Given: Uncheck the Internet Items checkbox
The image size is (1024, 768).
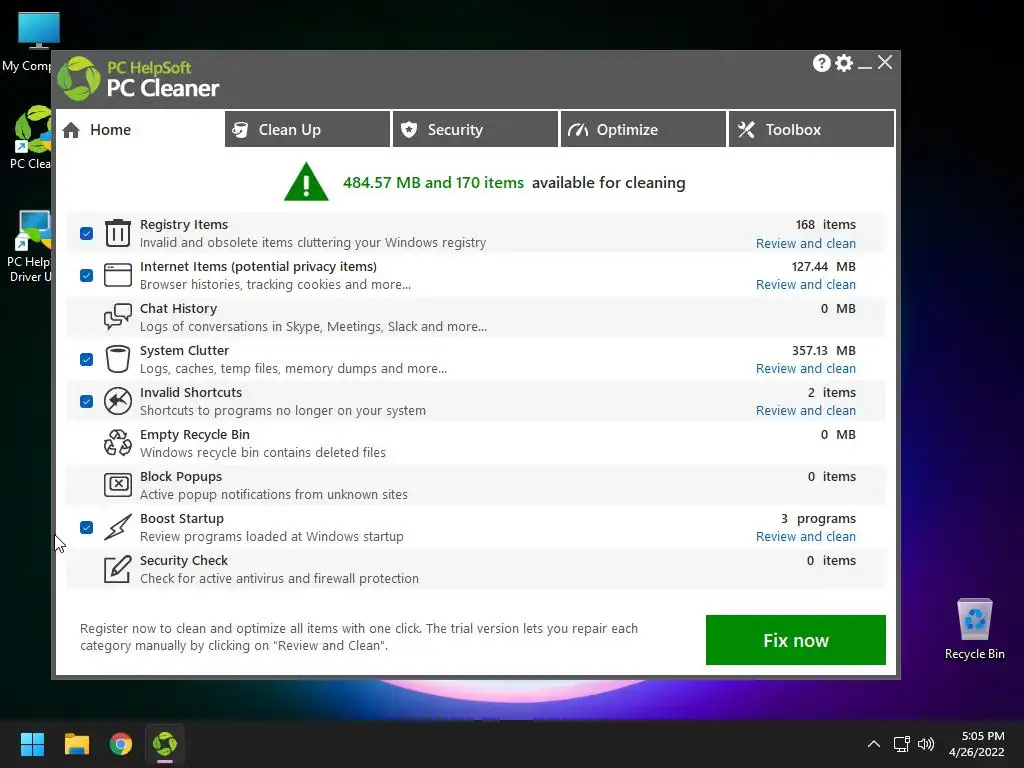Looking at the screenshot, I should pos(86,275).
